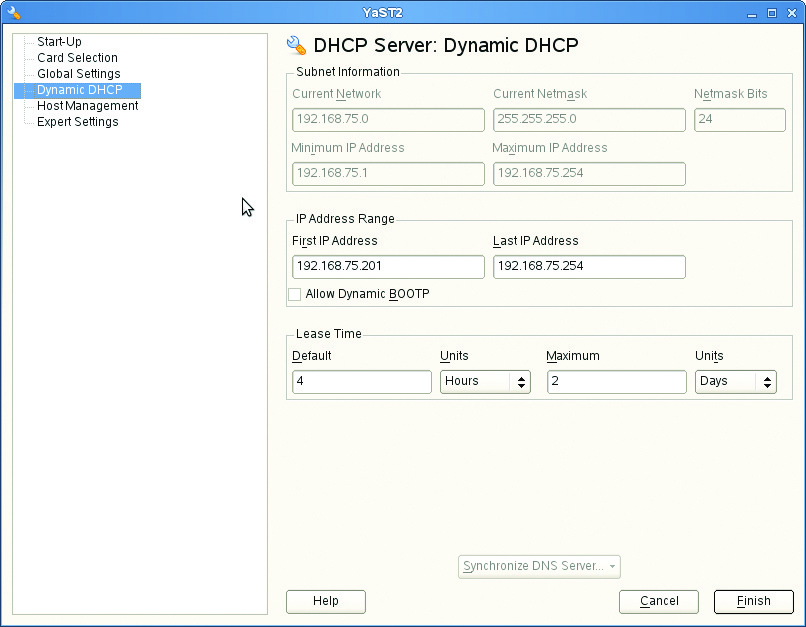Switch to Expert Settings in the sidebar

coord(77,122)
